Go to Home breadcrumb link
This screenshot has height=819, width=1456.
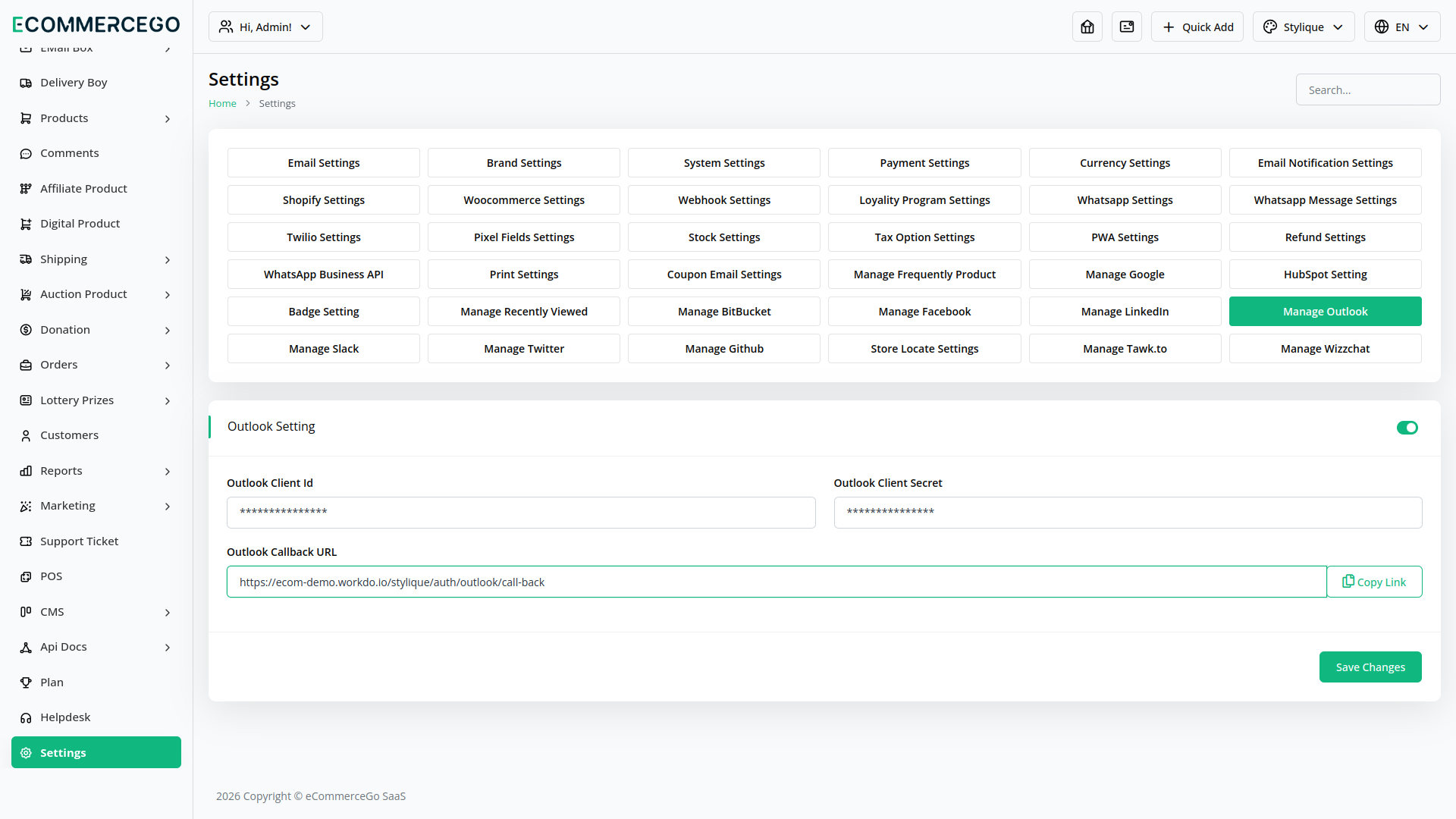[x=222, y=104]
